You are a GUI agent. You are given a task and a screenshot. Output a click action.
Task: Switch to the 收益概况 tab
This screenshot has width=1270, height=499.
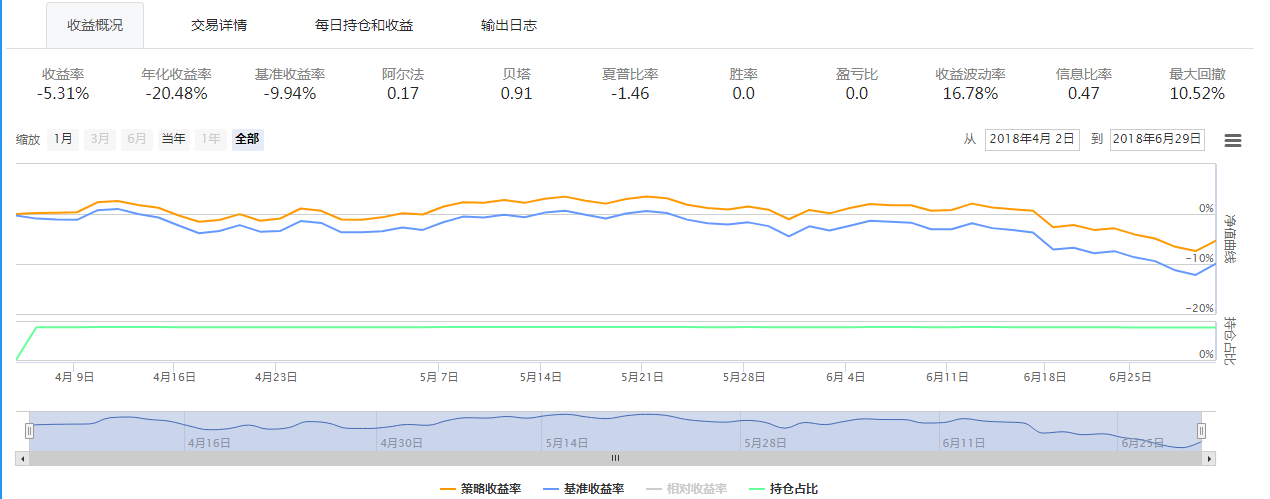(95, 25)
